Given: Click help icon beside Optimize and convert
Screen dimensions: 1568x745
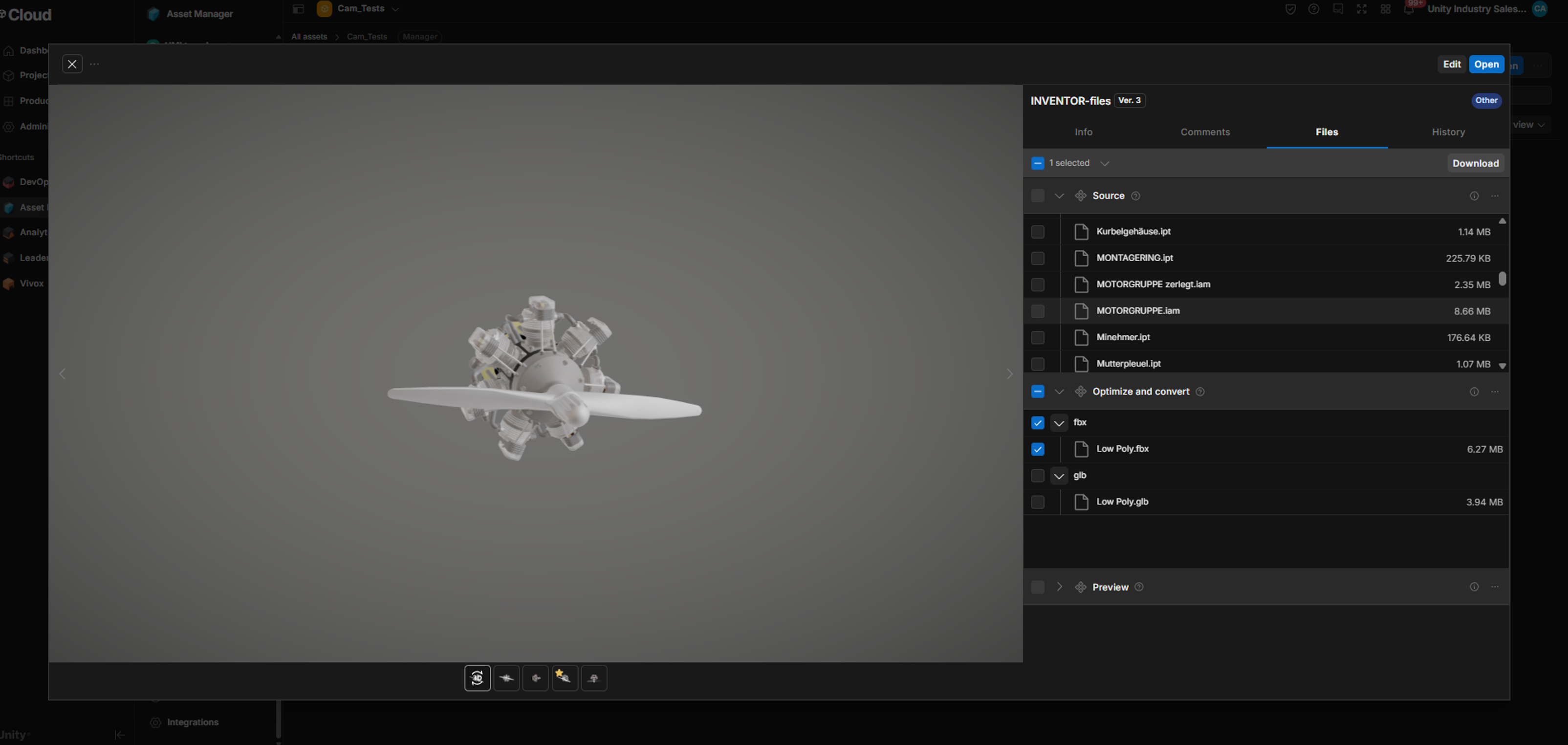Looking at the screenshot, I should (1200, 392).
